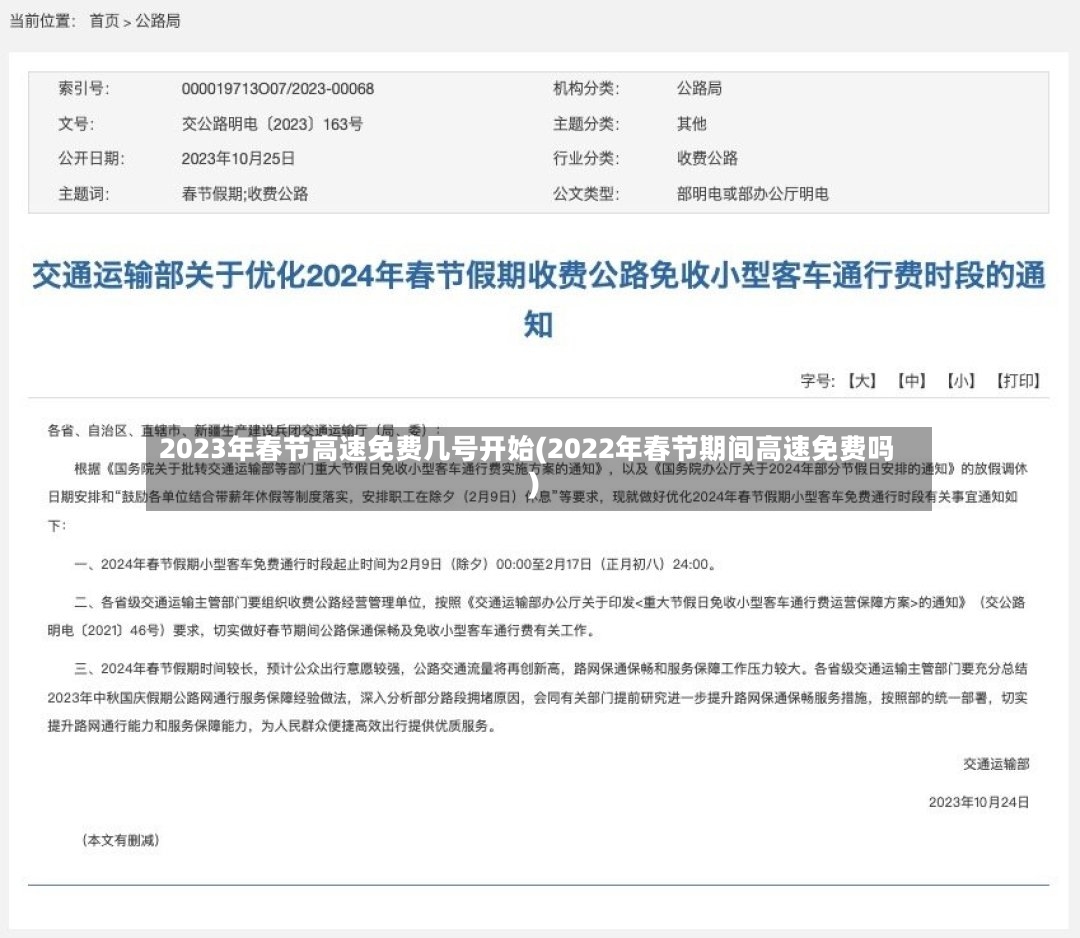
Task: Click 主题分类 value 其他
Action: (x=692, y=124)
